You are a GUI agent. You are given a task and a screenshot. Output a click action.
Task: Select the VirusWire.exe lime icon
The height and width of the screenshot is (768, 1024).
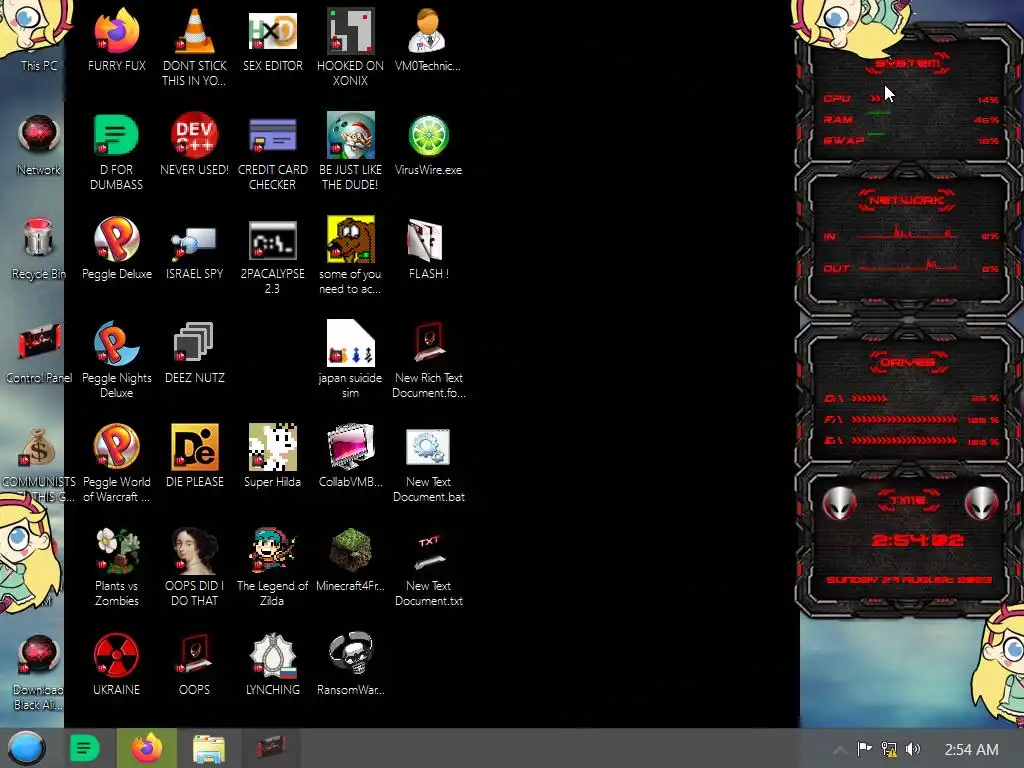428,145
